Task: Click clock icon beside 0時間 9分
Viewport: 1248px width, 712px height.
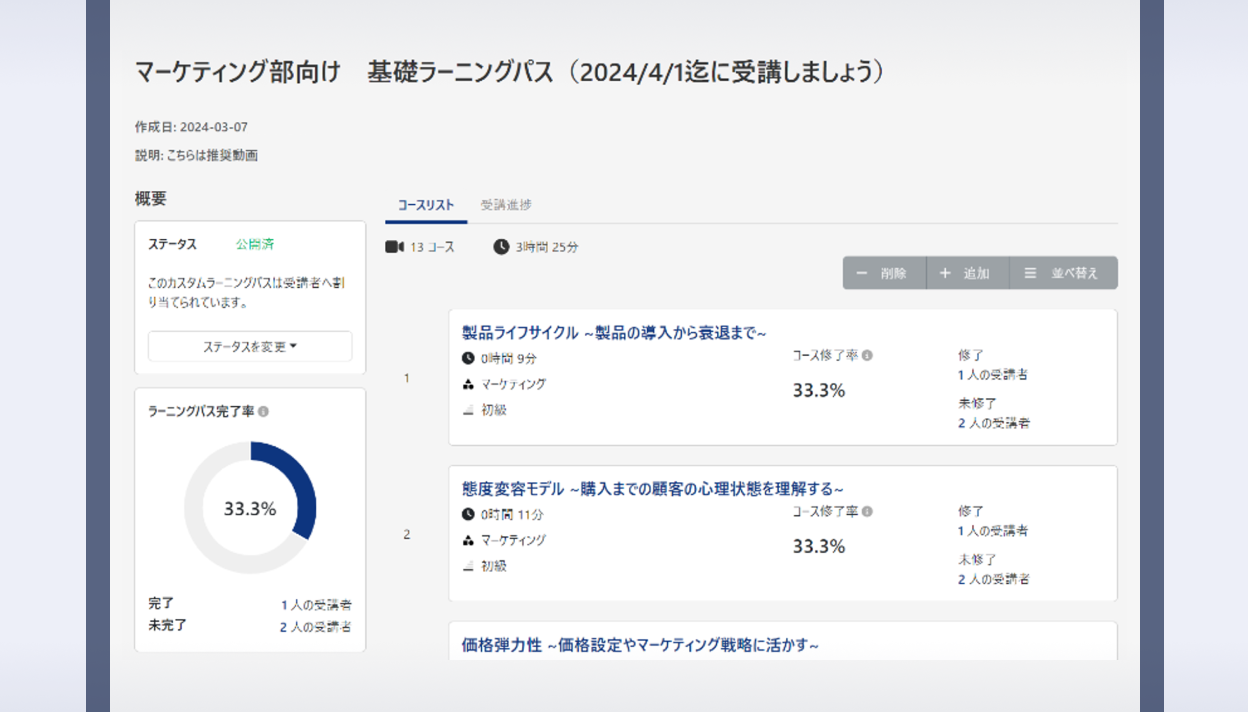Action: (468, 358)
